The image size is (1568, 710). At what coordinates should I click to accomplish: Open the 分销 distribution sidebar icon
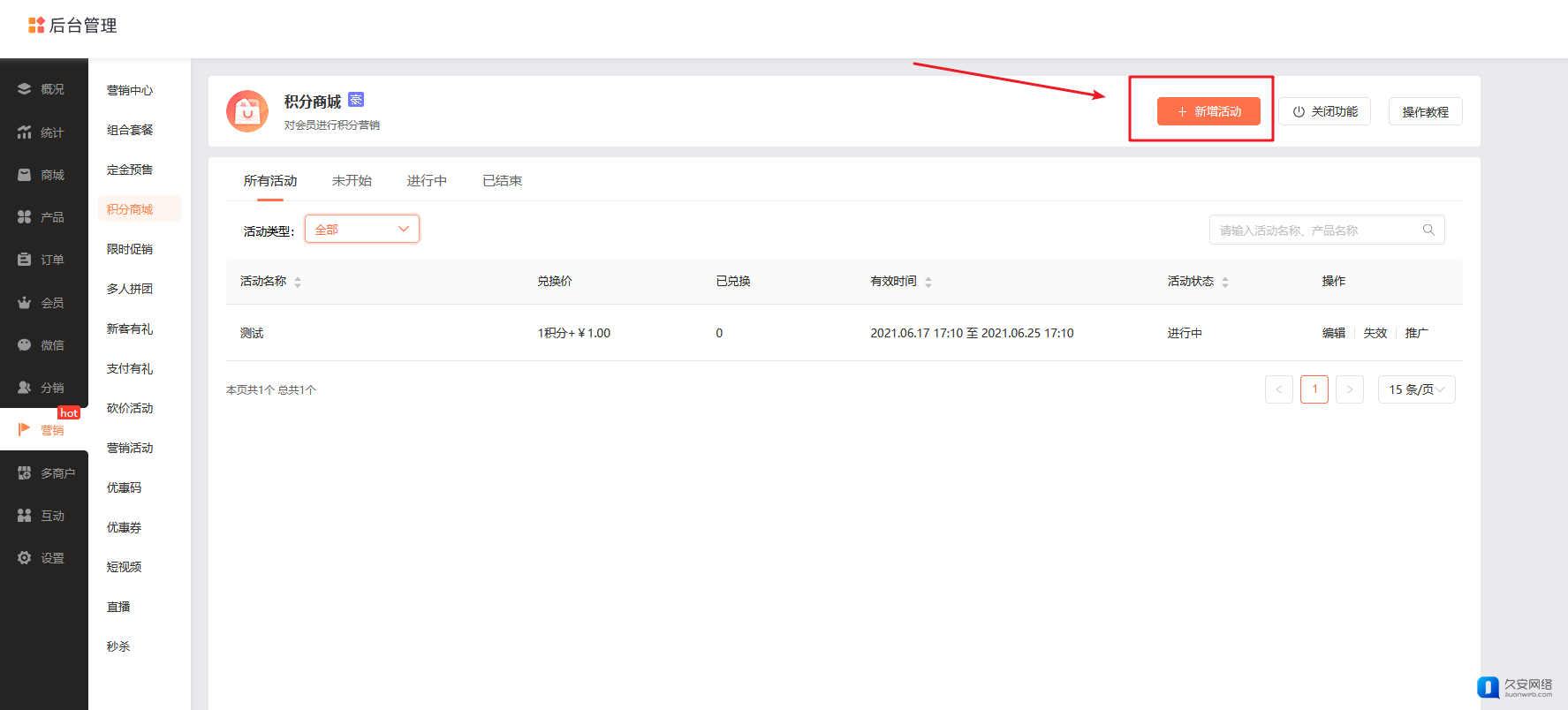coord(25,388)
